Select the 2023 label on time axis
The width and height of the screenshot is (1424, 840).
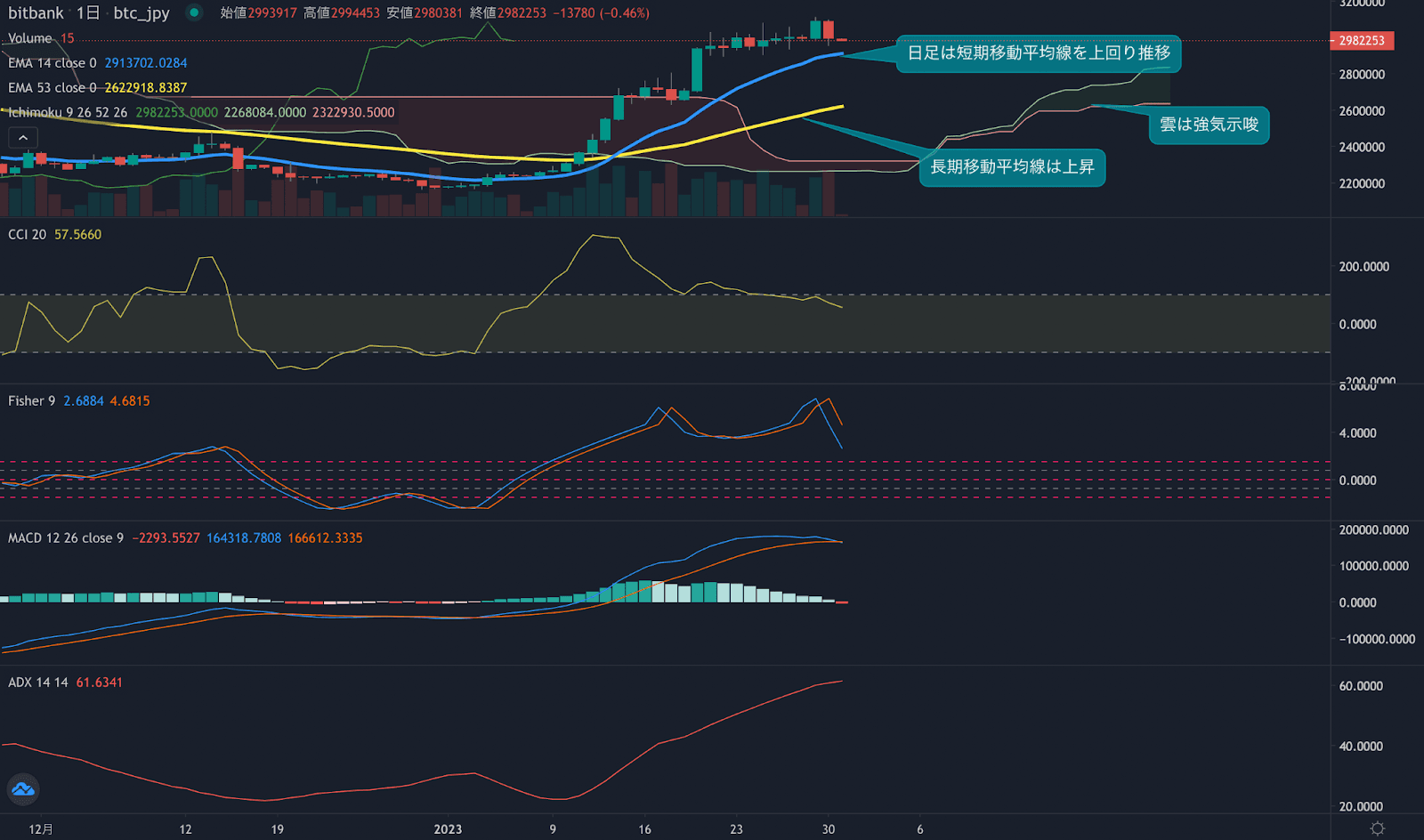[x=449, y=828]
